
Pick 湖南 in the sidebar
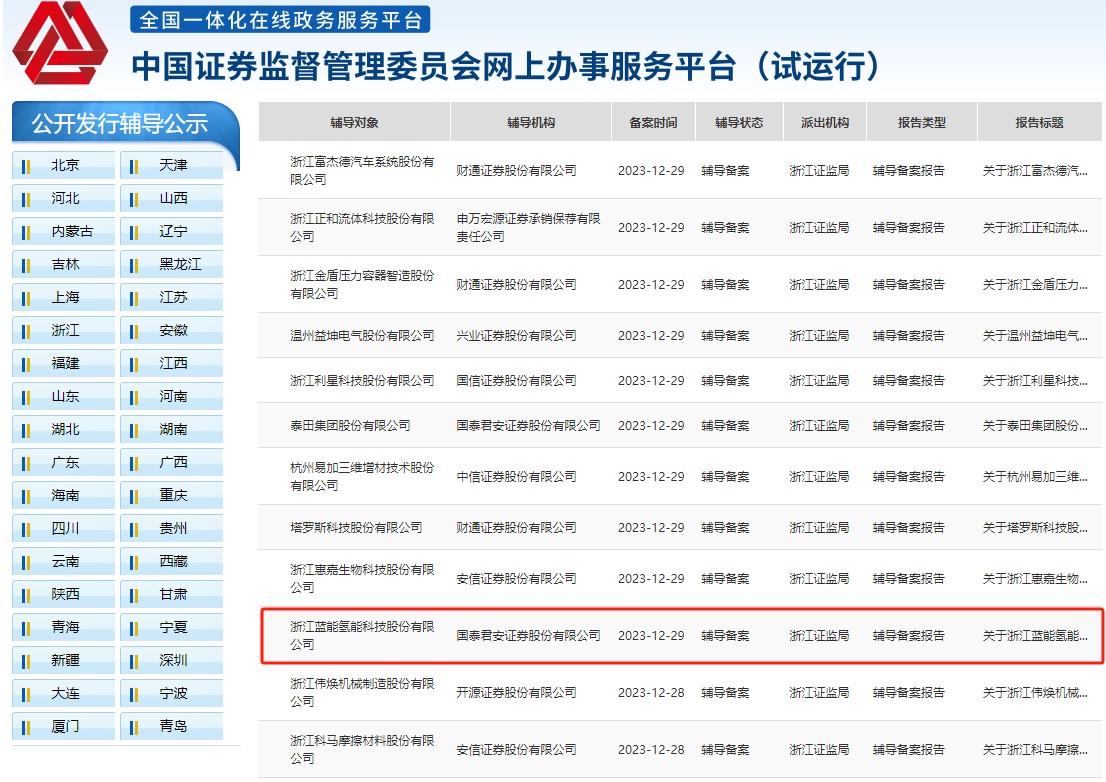171,429
